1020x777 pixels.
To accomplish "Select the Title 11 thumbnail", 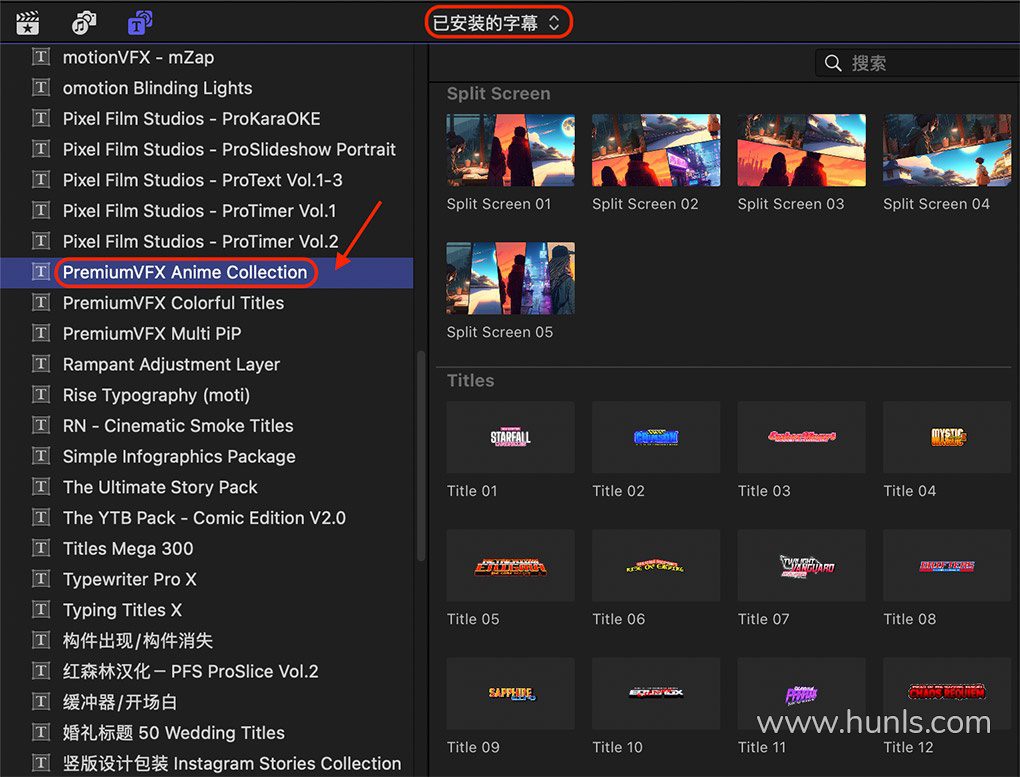I will (801, 694).
